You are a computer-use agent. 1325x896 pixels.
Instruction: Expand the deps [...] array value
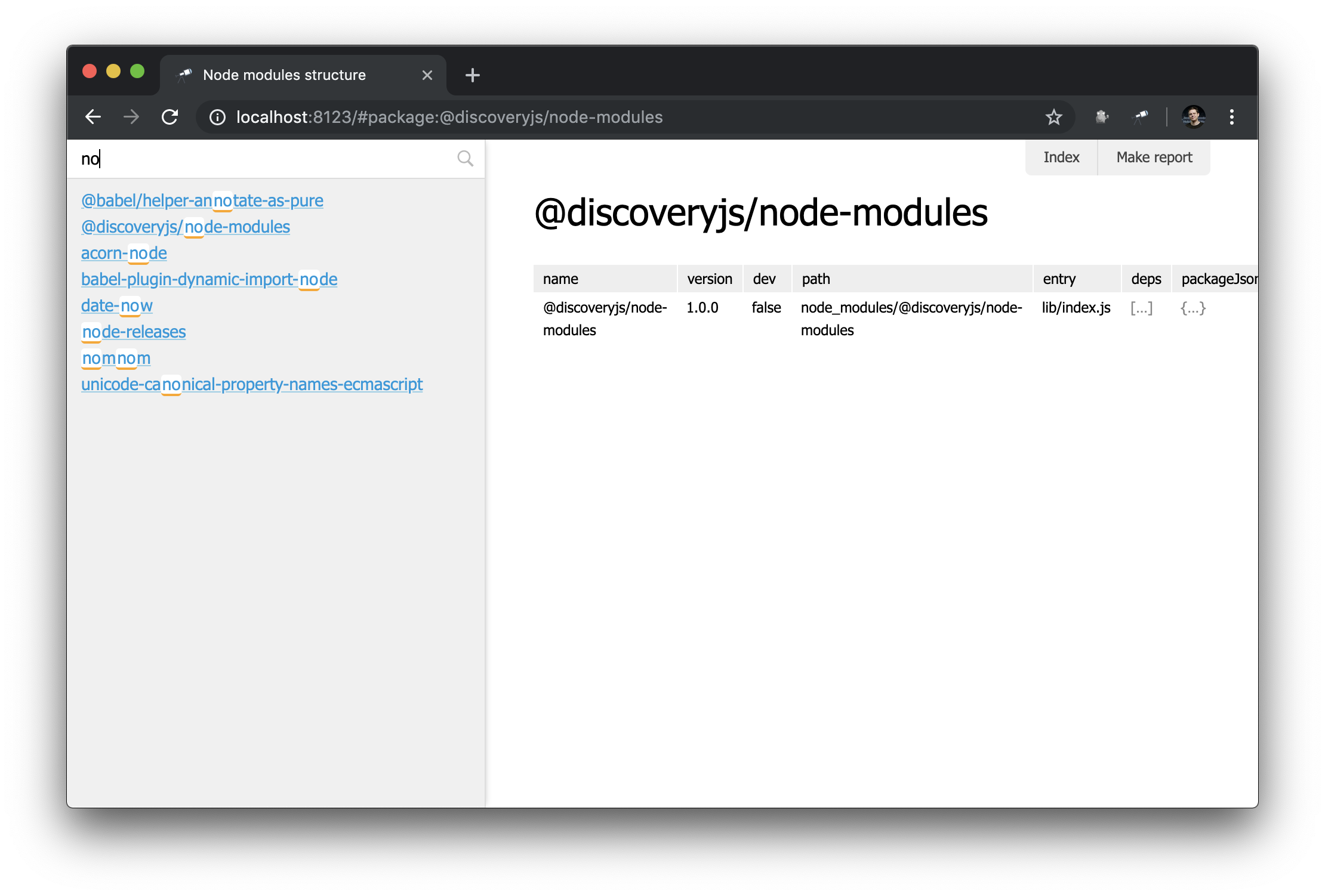1141,308
